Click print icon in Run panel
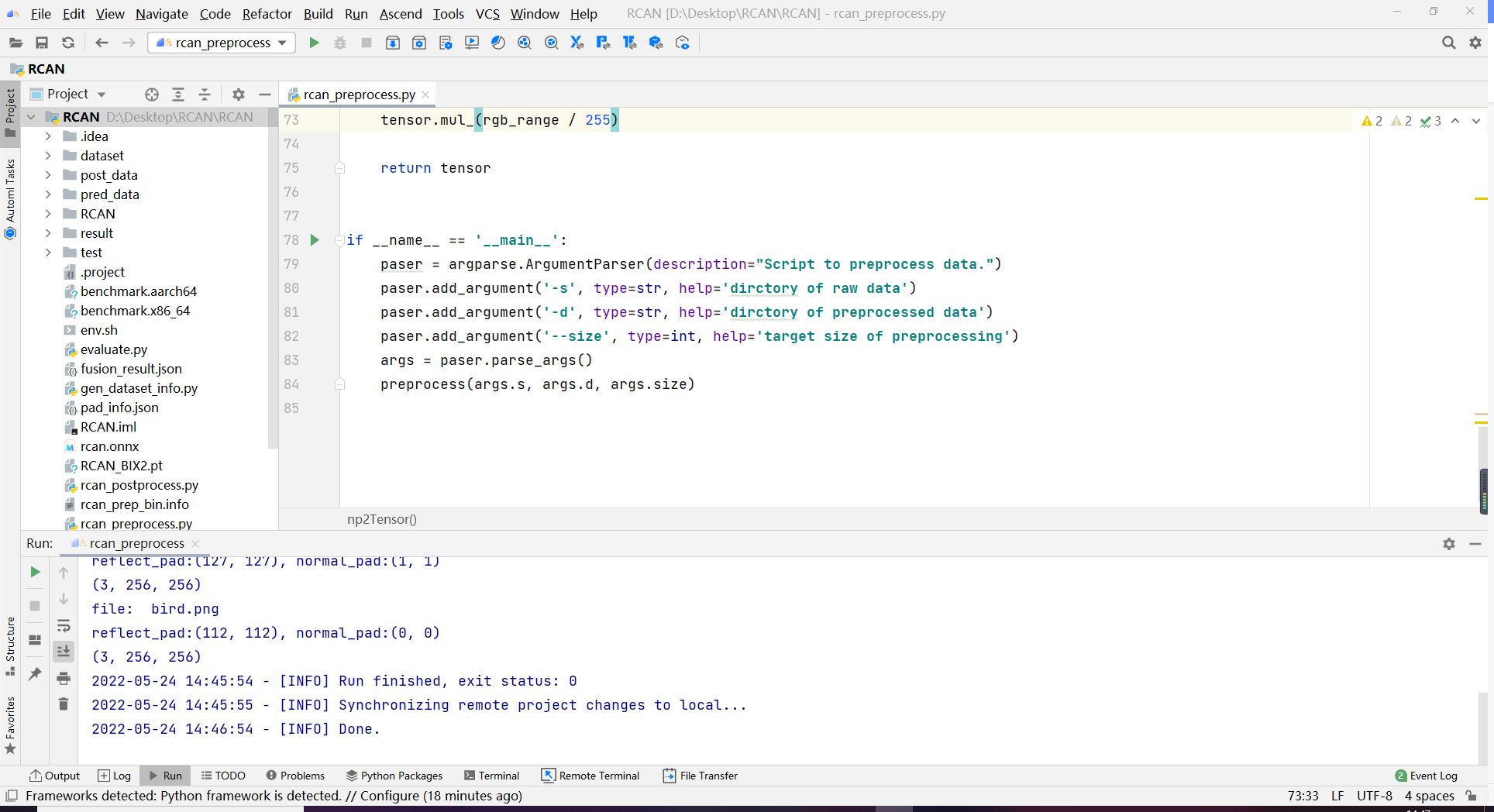 pos(64,678)
